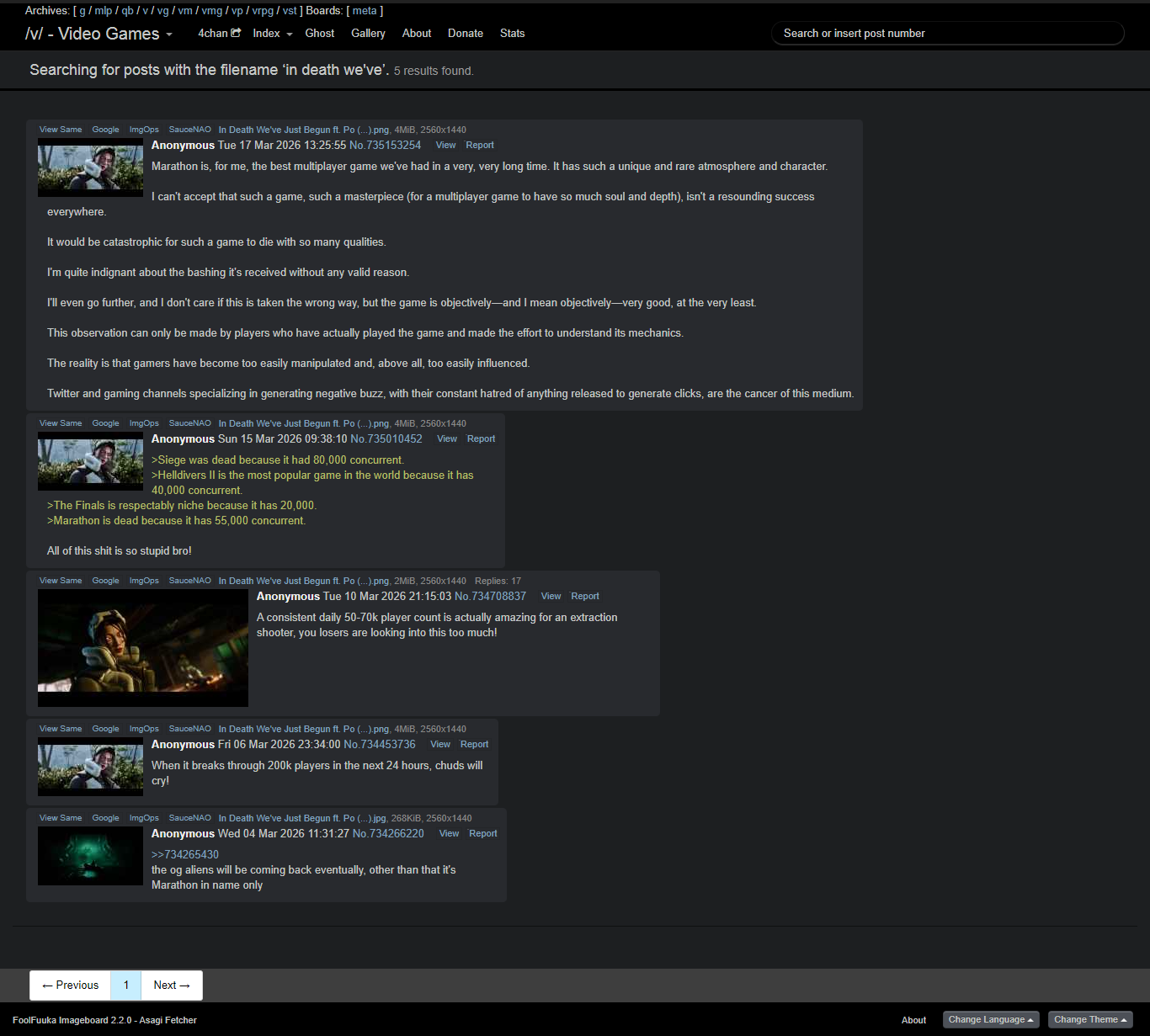Click ImgOps link for post No.734453736
This screenshot has height=1036, width=1150.
tap(144, 729)
